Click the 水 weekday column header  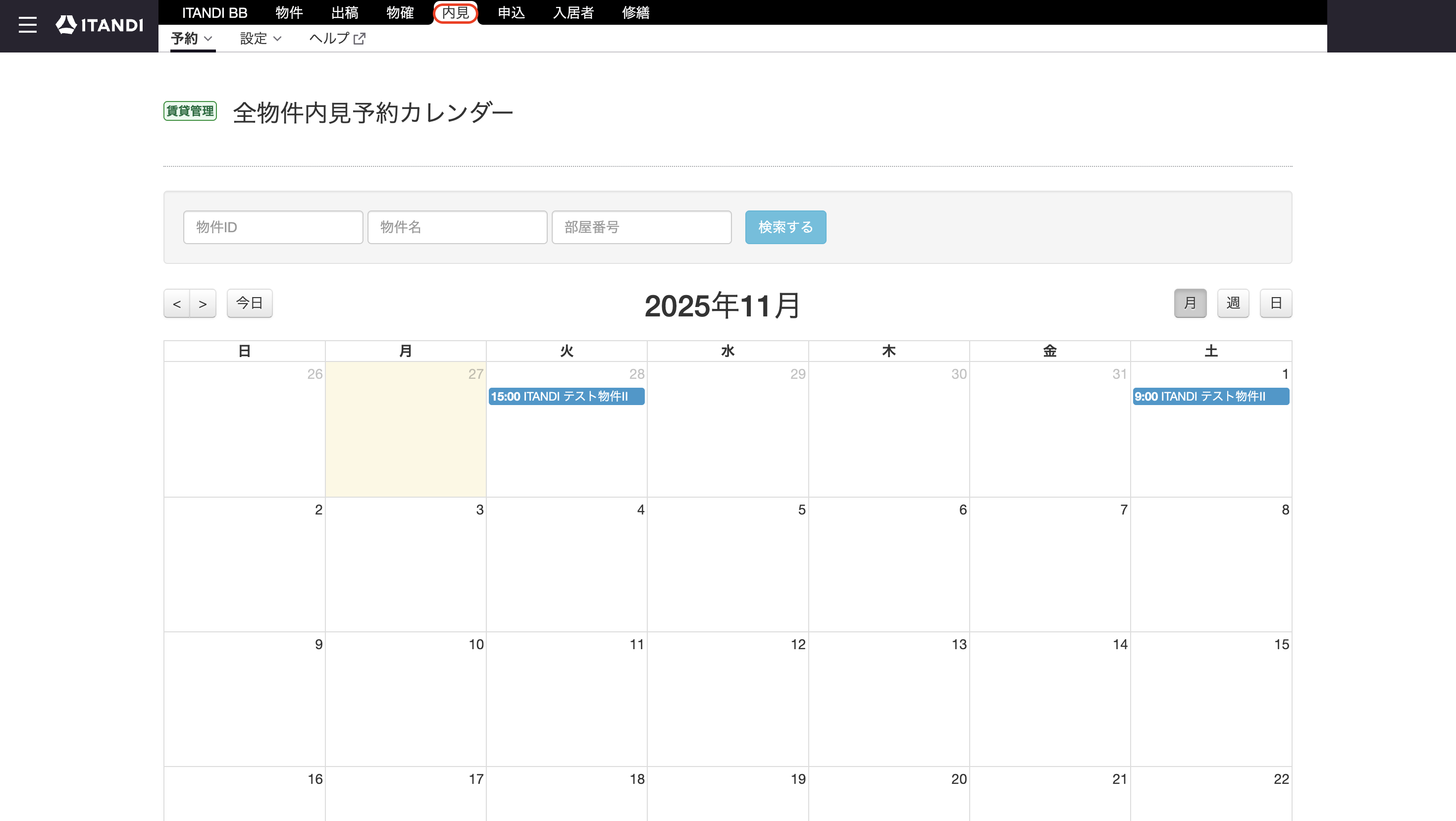(728, 351)
